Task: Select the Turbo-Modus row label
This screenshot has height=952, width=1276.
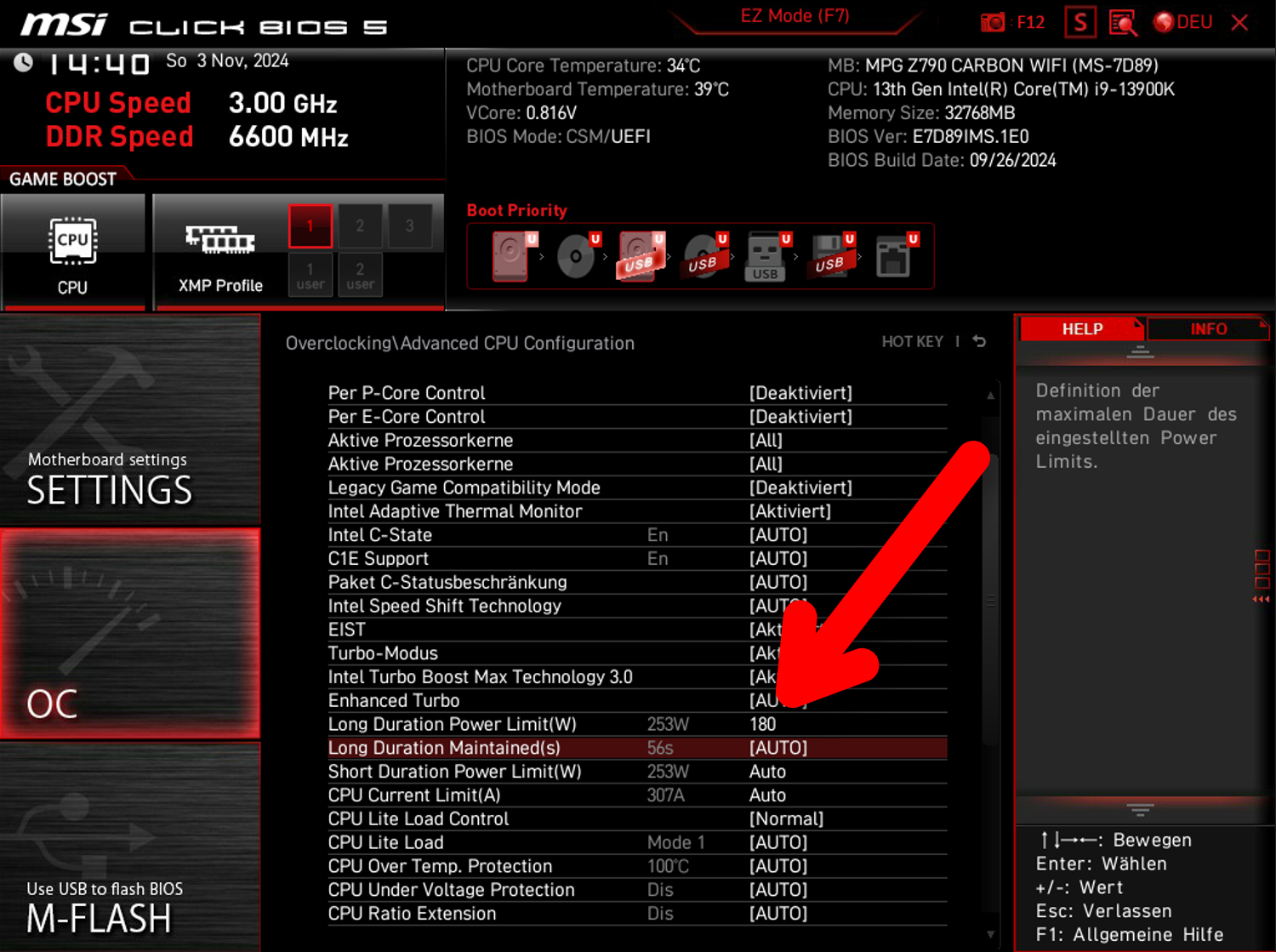Action: [383, 653]
